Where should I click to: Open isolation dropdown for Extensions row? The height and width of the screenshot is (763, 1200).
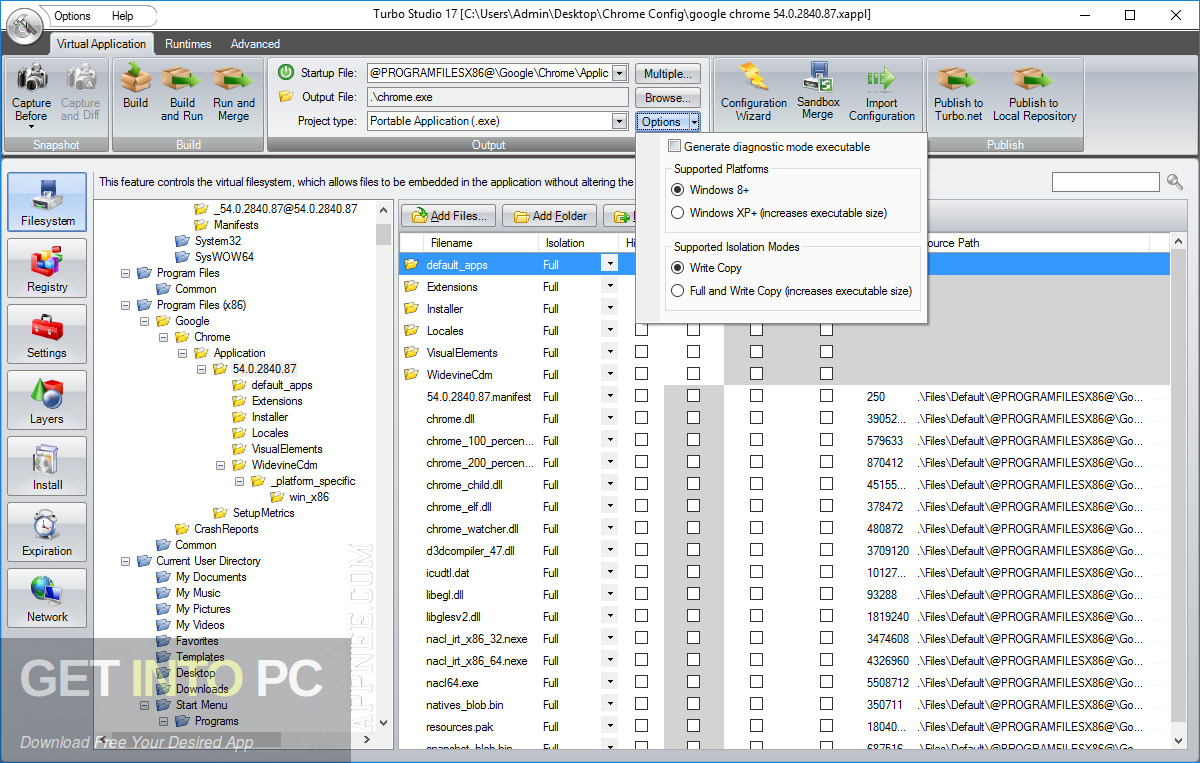click(609, 286)
